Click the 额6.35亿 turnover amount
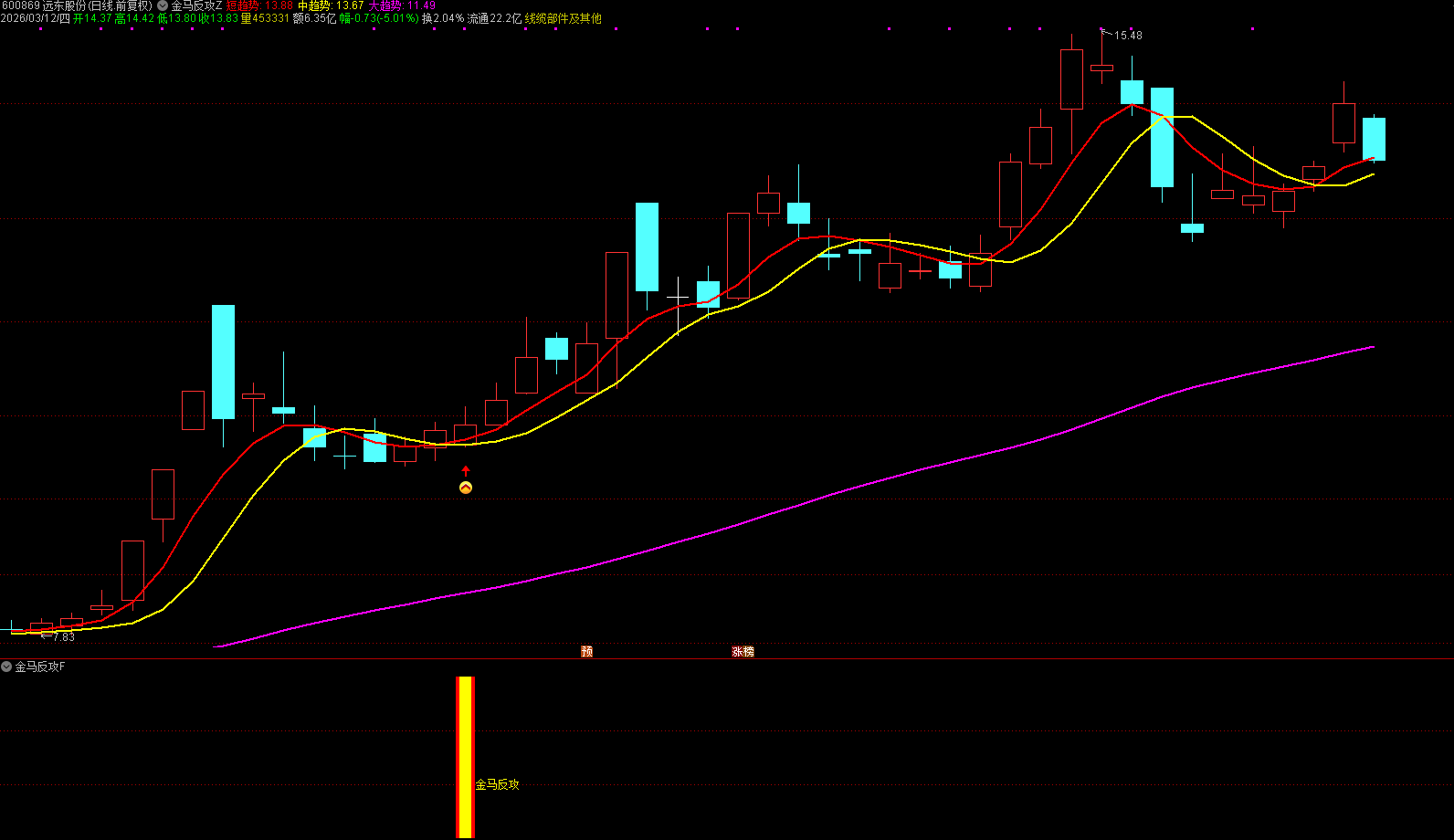The width and height of the screenshot is (1454, 840). coord(315,18)
